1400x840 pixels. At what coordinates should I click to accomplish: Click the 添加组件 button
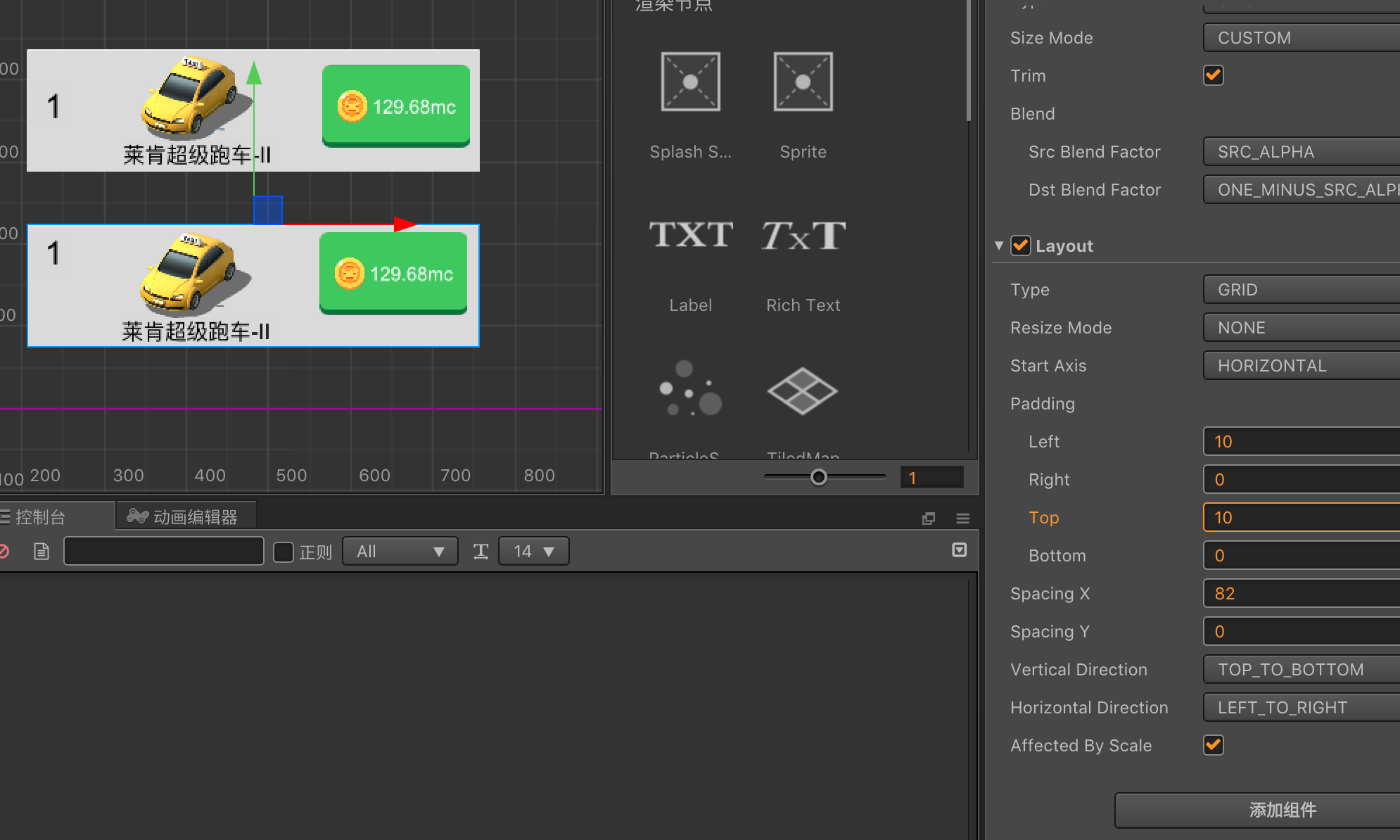click(1282, 810)
